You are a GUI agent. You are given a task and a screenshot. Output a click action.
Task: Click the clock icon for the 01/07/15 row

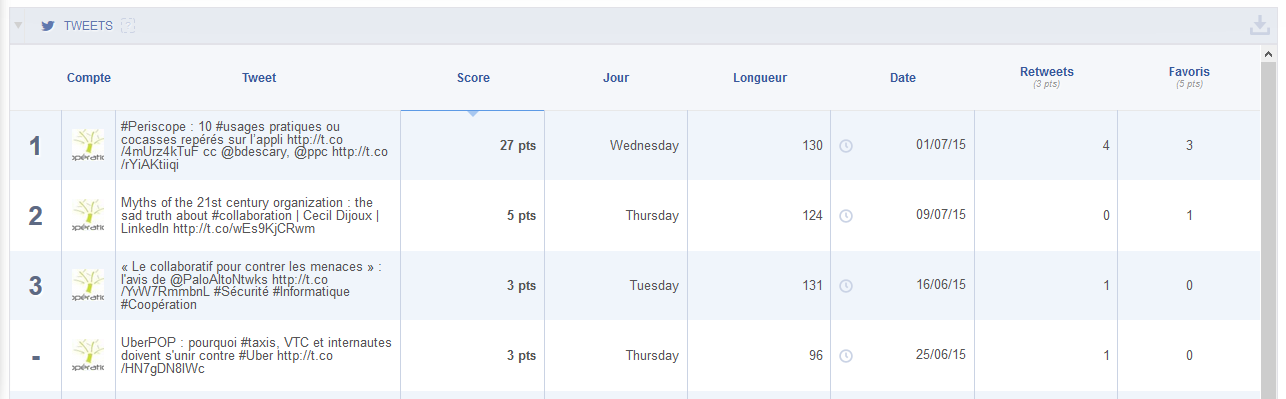click(846, 146)
